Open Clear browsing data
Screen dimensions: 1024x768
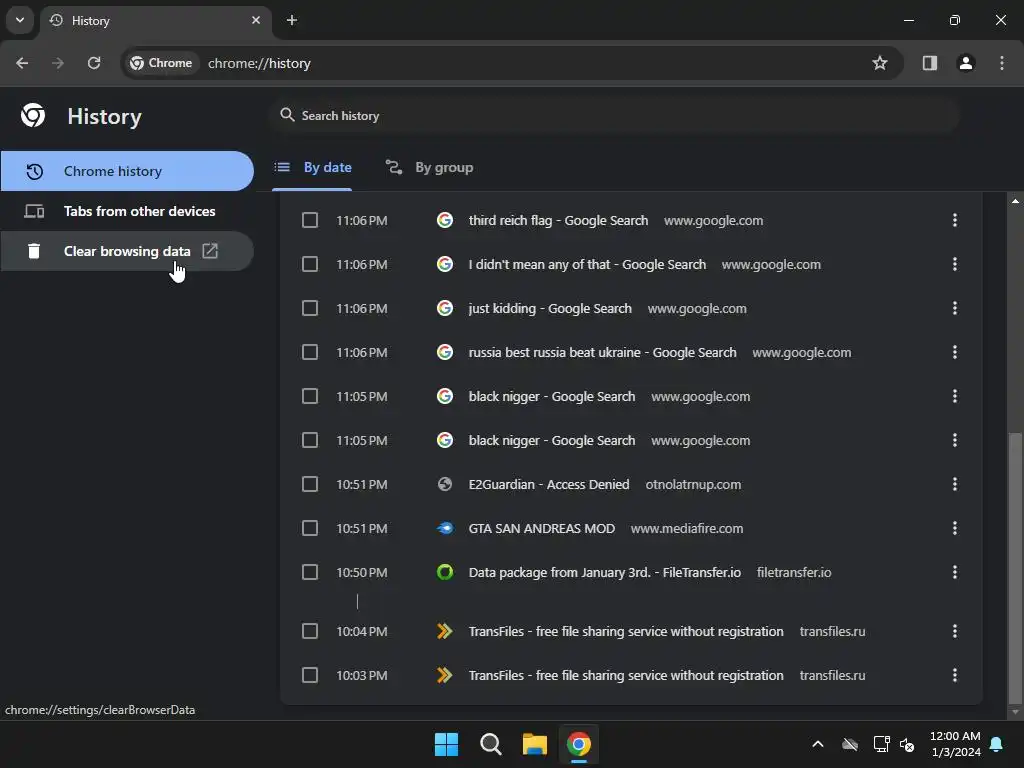point(127,251)
